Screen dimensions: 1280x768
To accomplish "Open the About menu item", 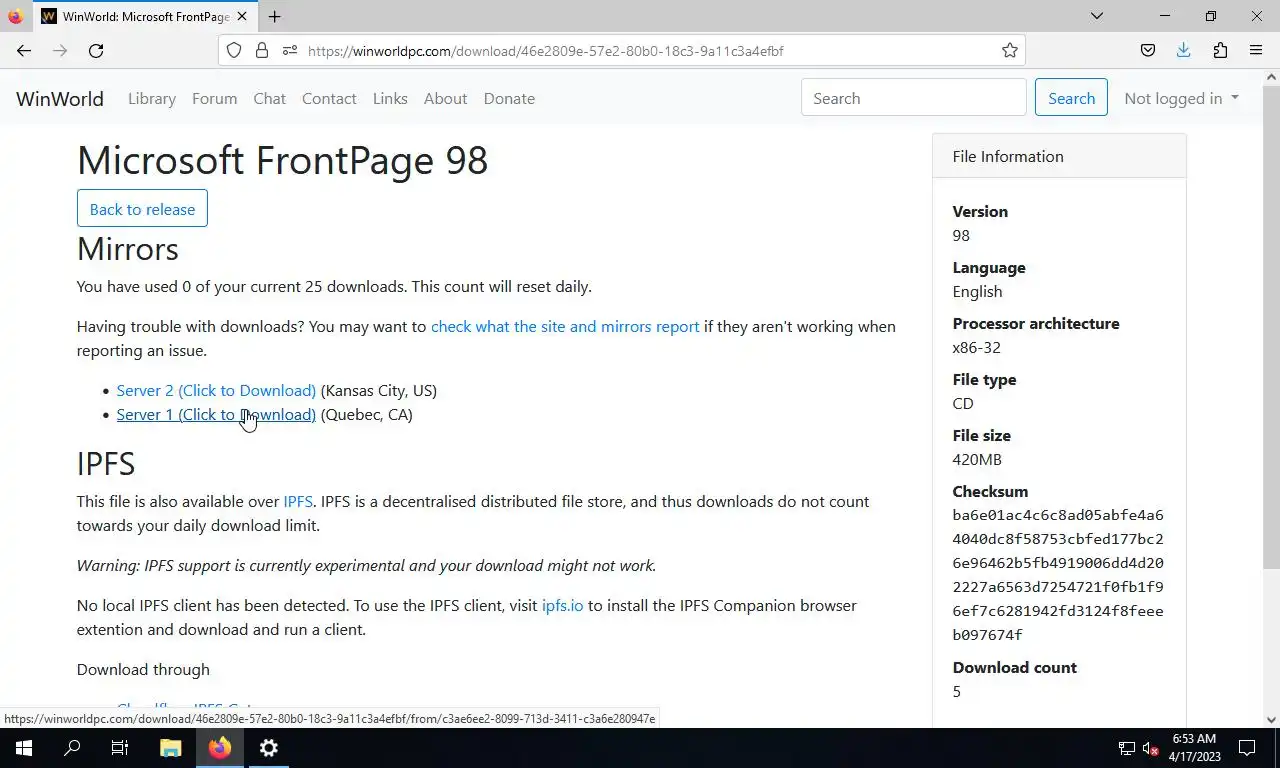I will tap(445, 98).
